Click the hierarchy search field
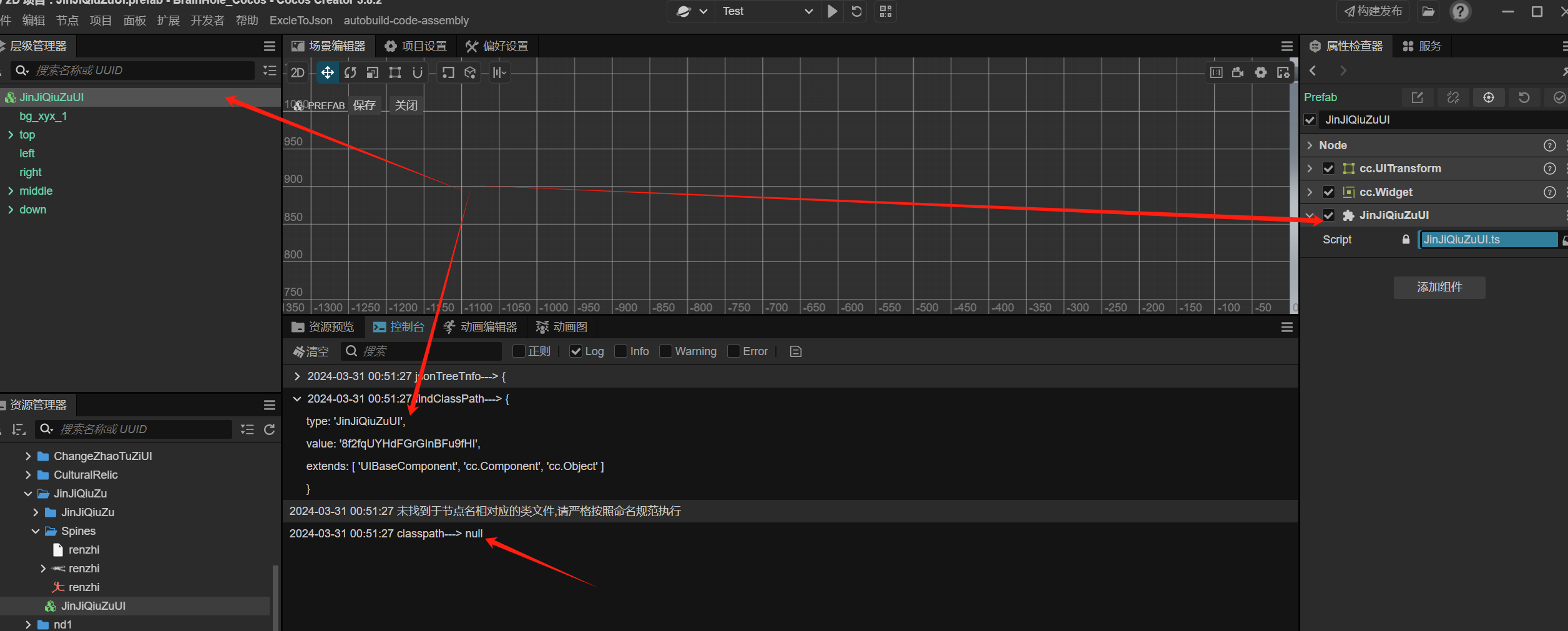1568x631 pixels. (133, 71)
